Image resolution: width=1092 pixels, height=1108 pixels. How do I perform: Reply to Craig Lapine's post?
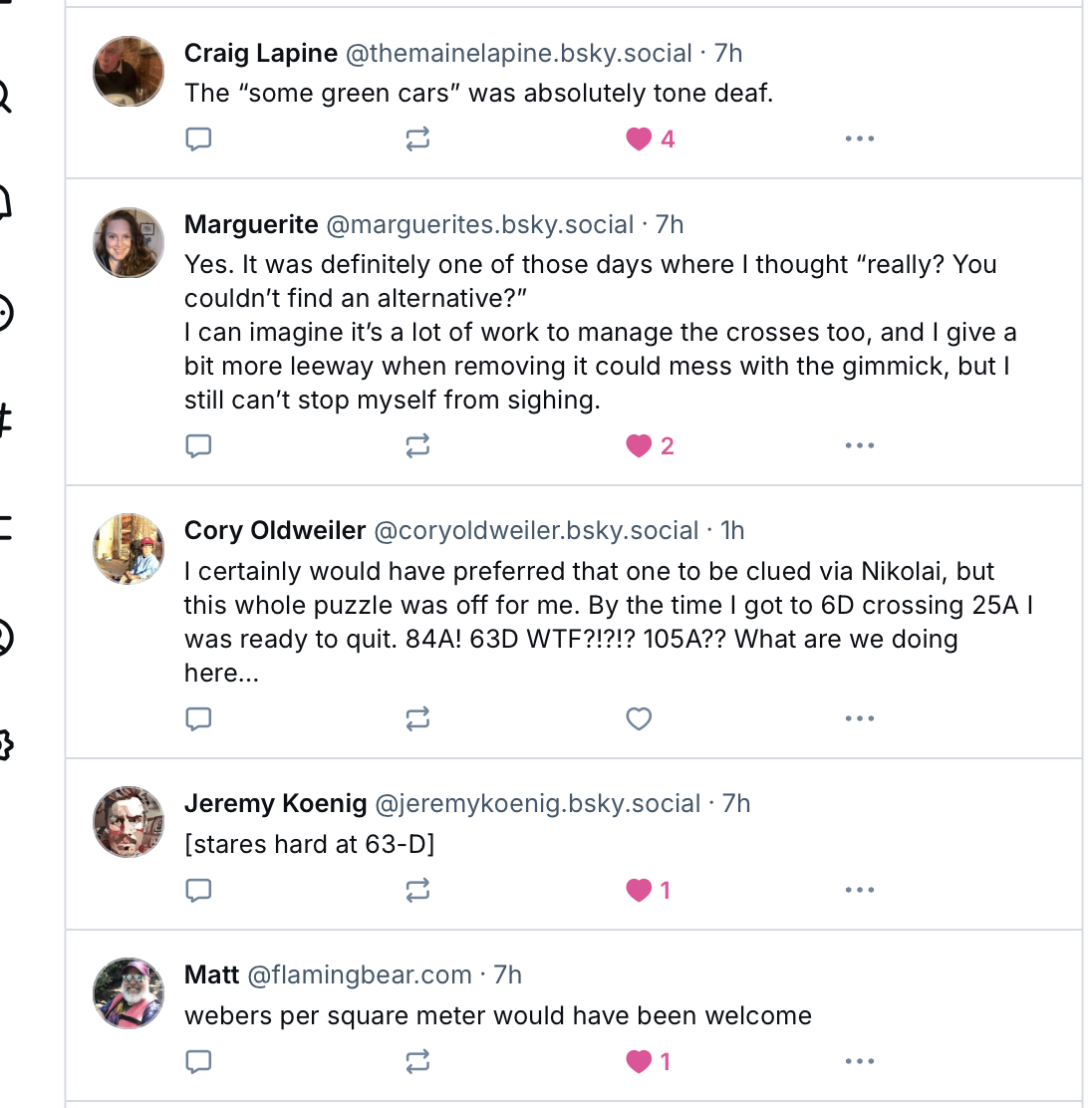[199, 138]
